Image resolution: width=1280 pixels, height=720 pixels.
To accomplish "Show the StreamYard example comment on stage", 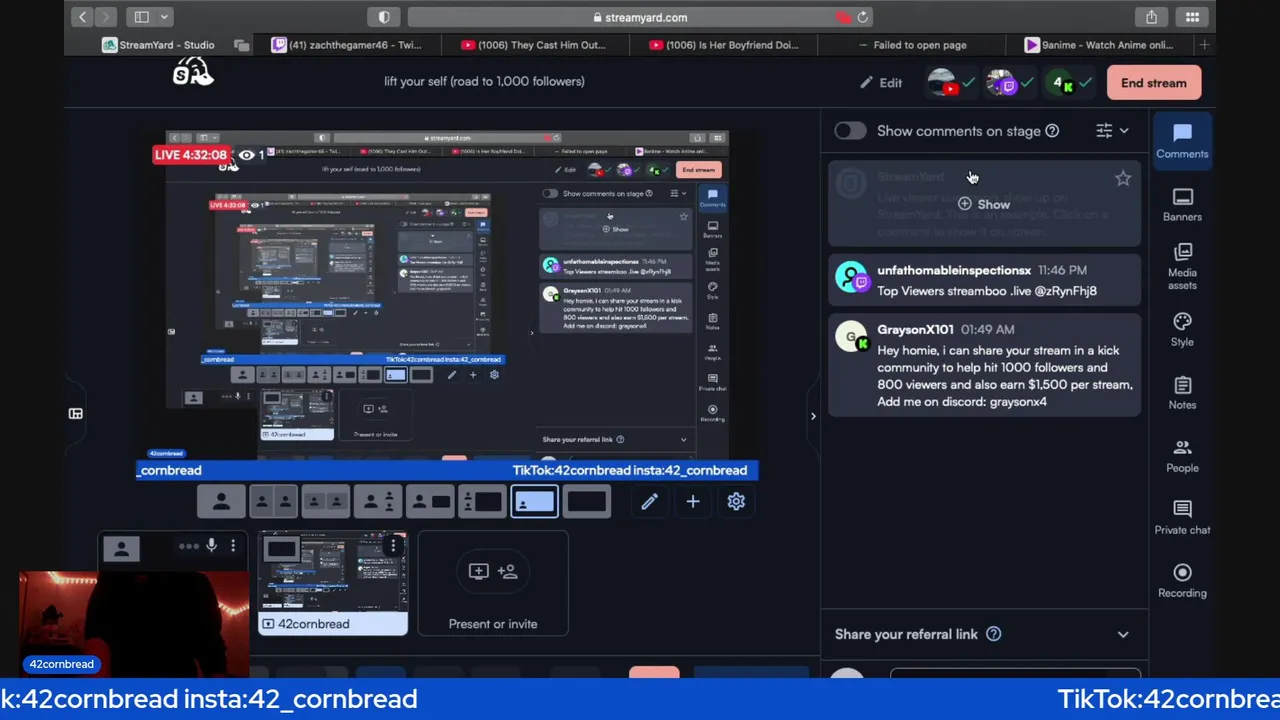I will pyautogui.click(x=984, y=204).
